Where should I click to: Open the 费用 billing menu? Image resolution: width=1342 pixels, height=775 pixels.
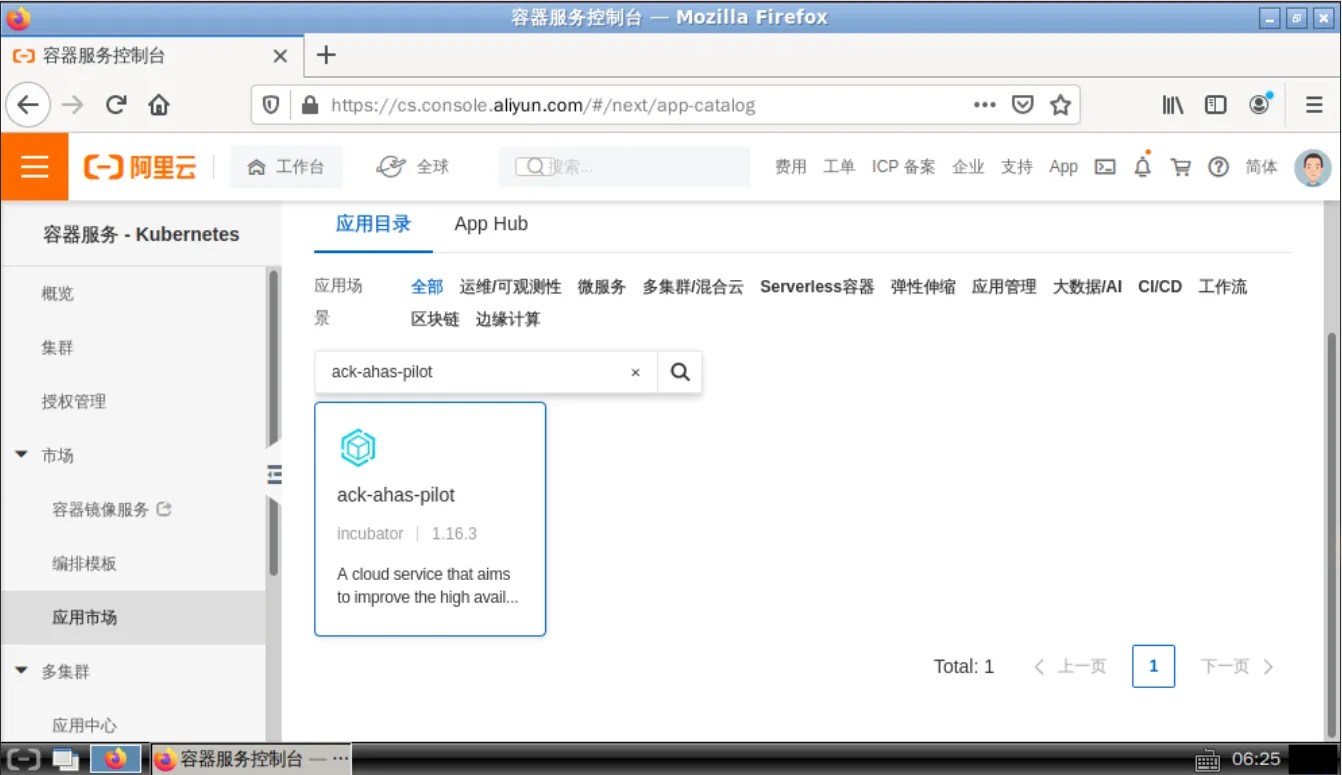[x=790, y=167]
